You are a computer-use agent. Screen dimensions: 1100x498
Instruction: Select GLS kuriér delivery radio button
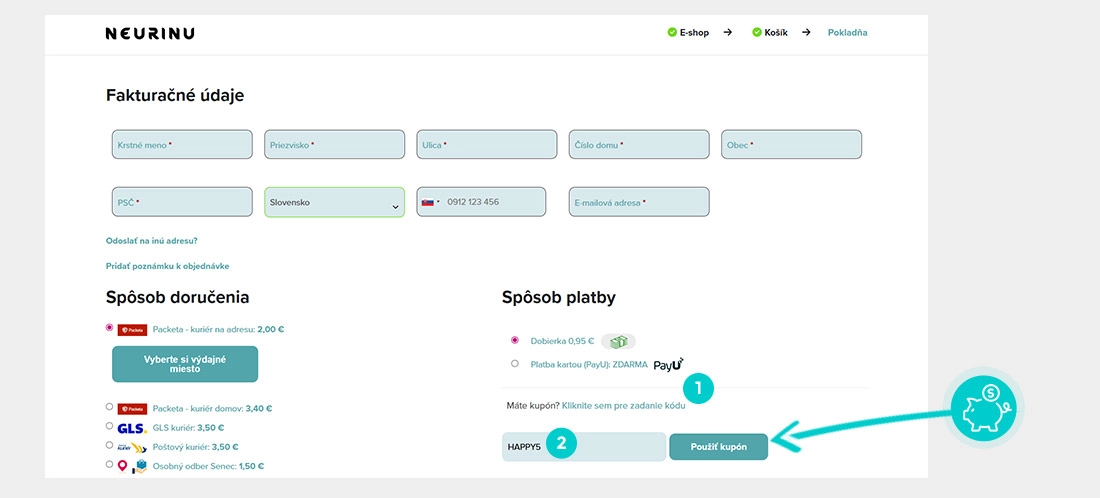[109, 425]
